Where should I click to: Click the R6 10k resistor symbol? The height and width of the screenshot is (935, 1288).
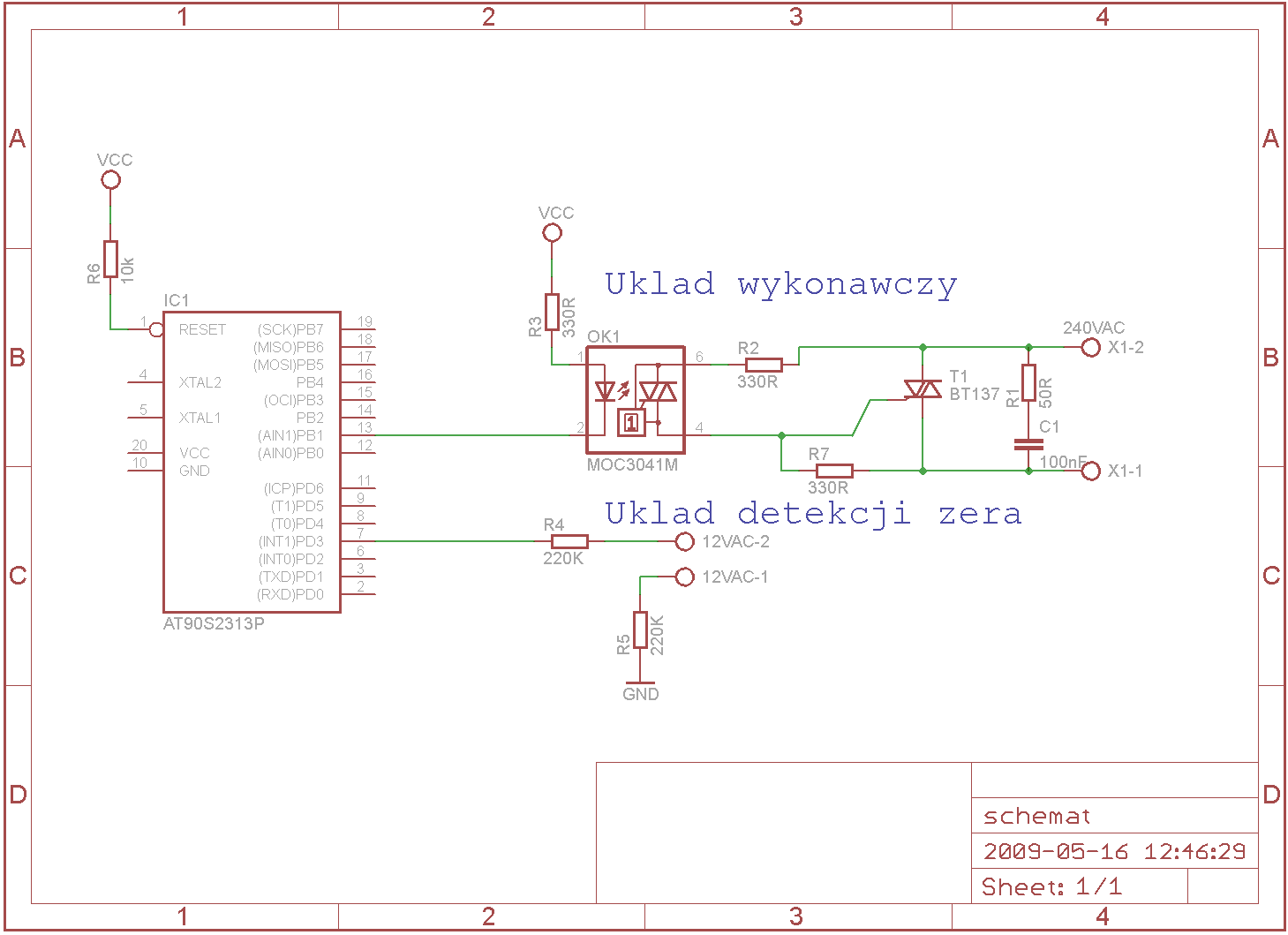point(110,259)
